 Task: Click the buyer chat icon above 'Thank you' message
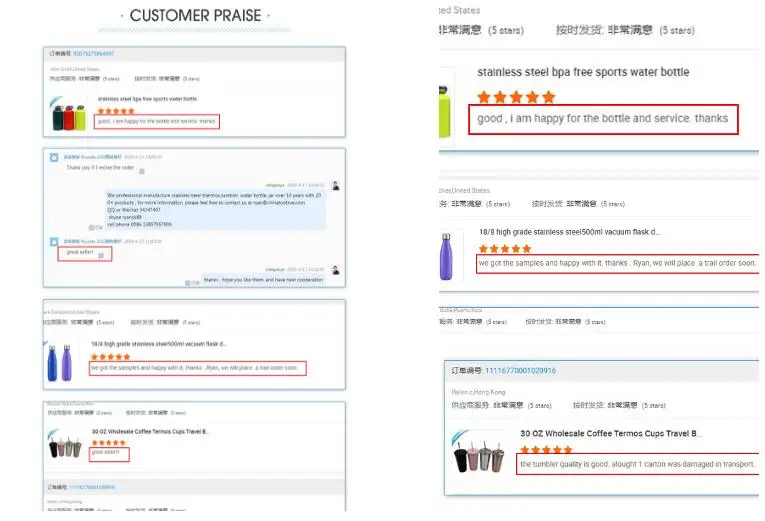54,157
